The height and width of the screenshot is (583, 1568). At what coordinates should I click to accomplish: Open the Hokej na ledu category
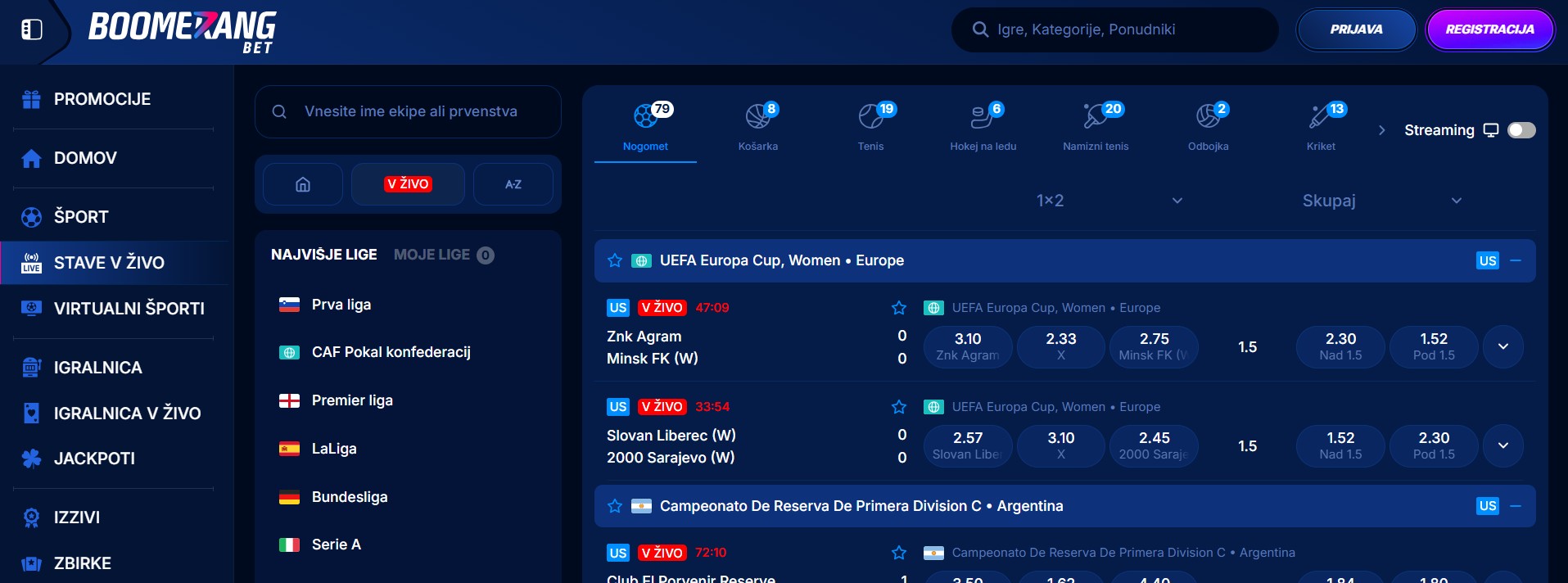[983, 126]
